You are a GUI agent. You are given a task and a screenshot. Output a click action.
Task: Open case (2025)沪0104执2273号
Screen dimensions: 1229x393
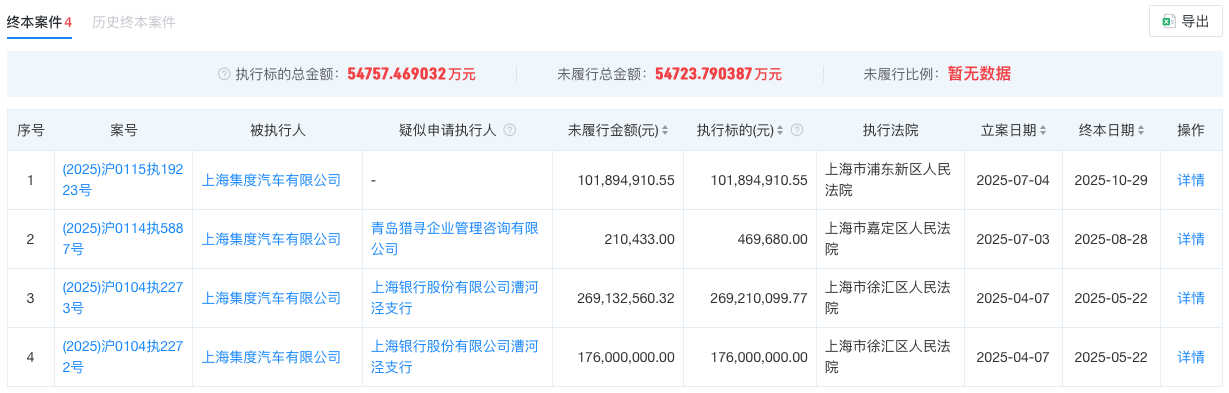[122, 298]
